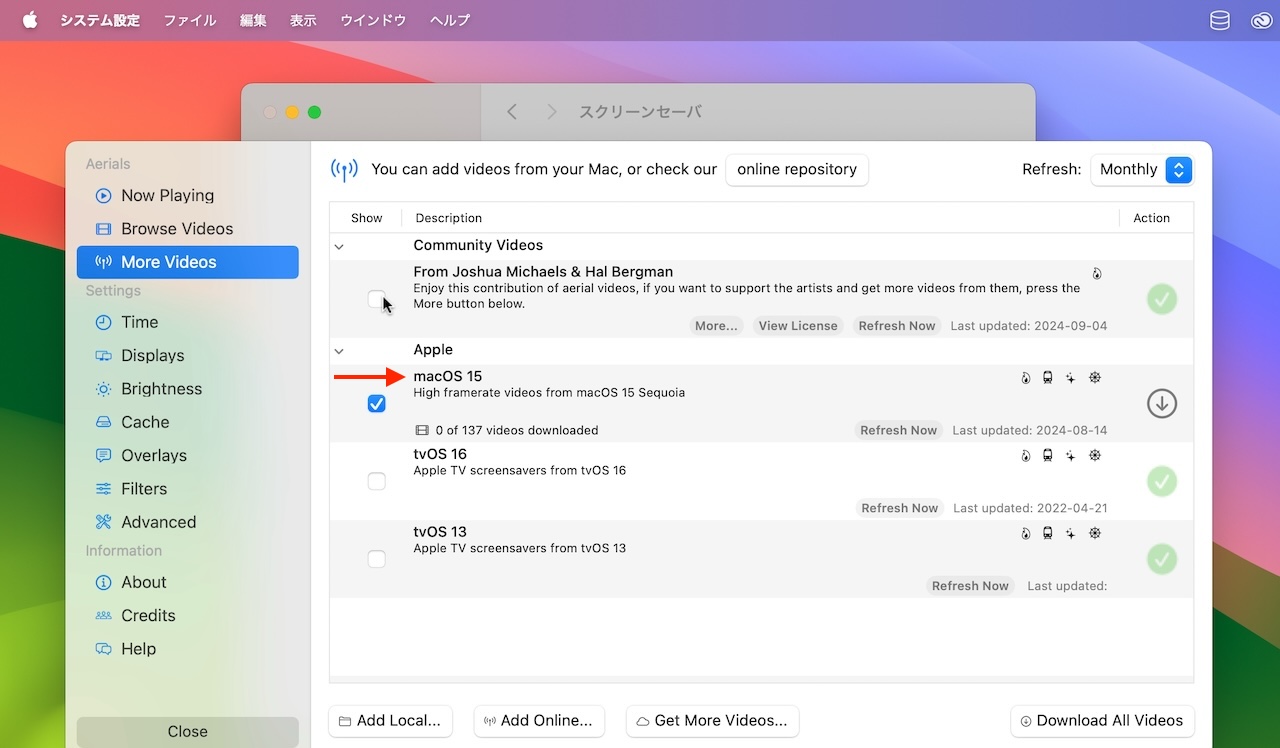Enable the tvOS 16 show checkbox
Screen dimensions: 1280x748
(x=376, y=481)
